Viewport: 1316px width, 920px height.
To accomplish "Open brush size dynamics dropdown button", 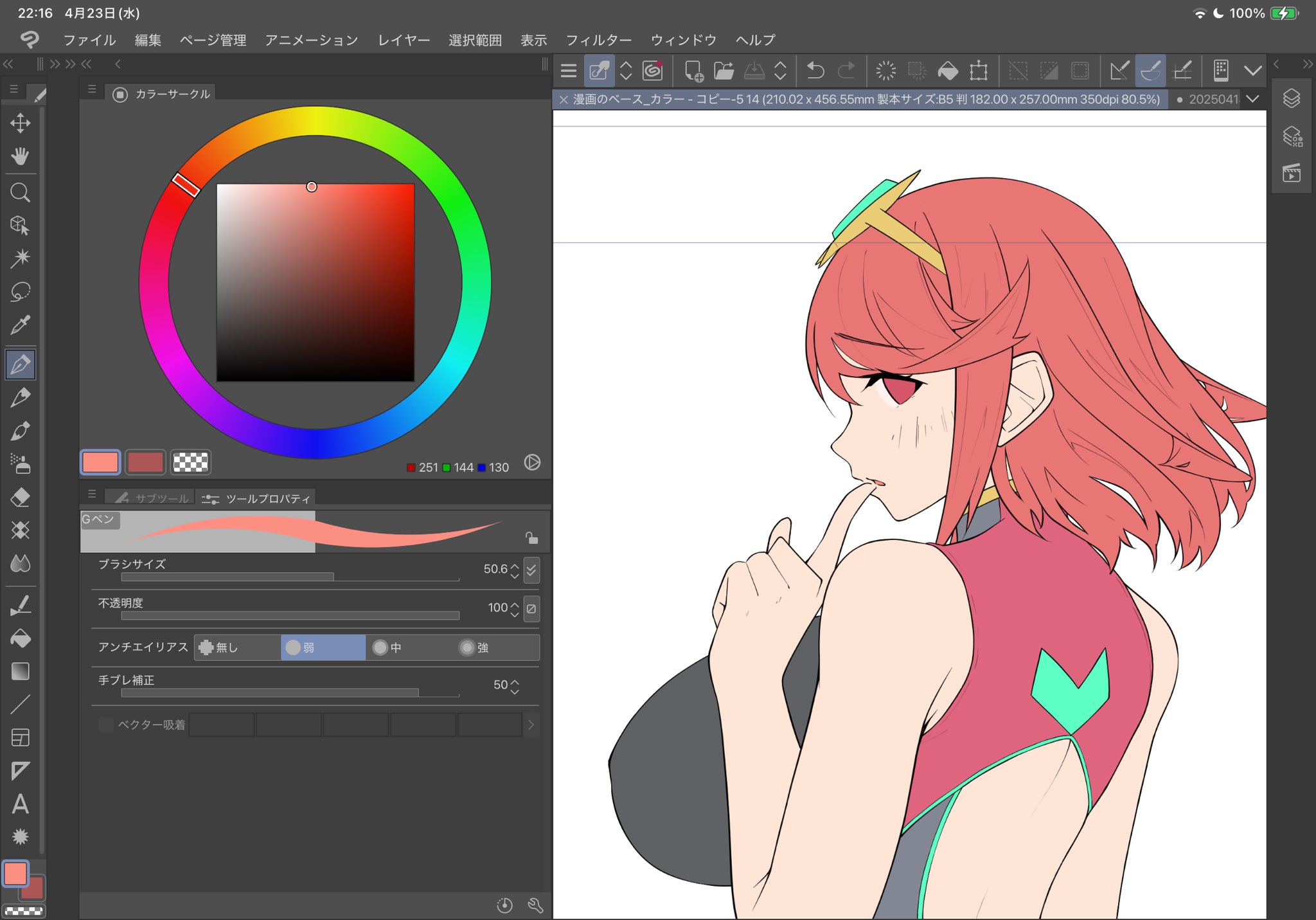I will pyautogui.click(x=531, y=570).
